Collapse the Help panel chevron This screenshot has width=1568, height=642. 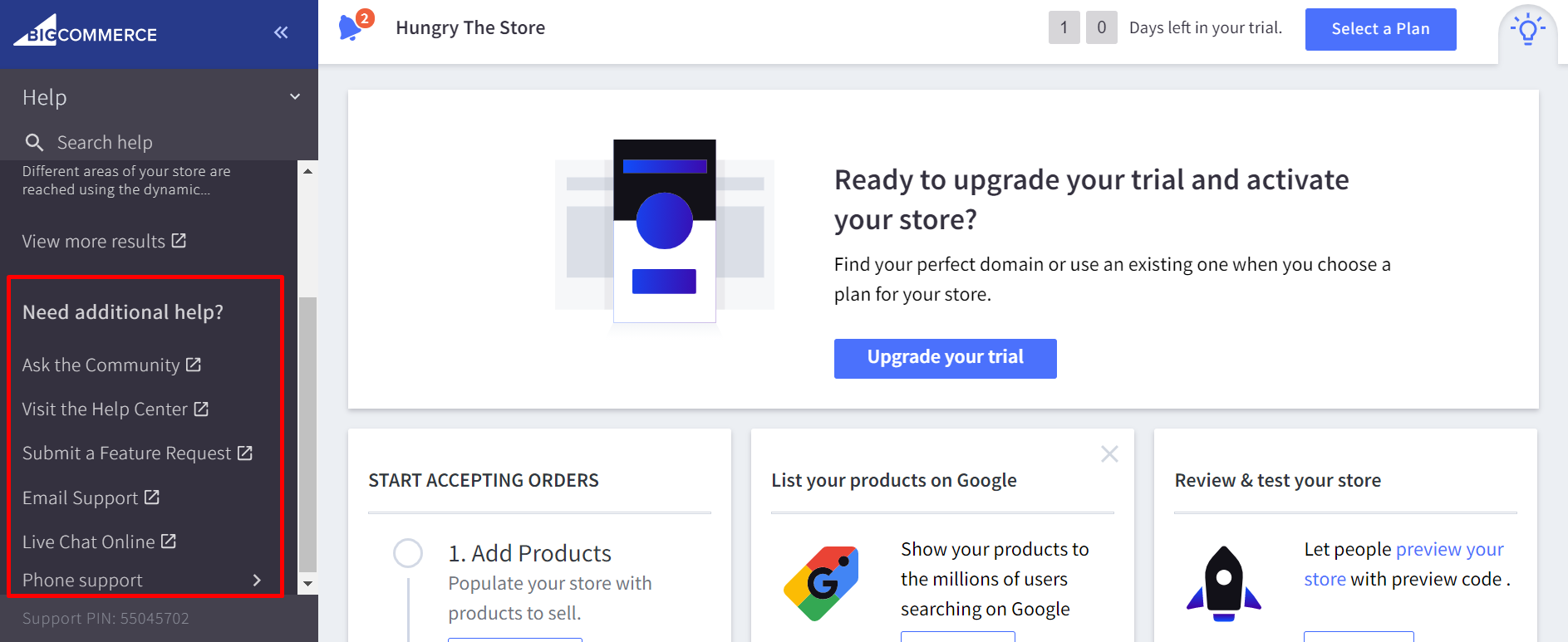(295, 97)
